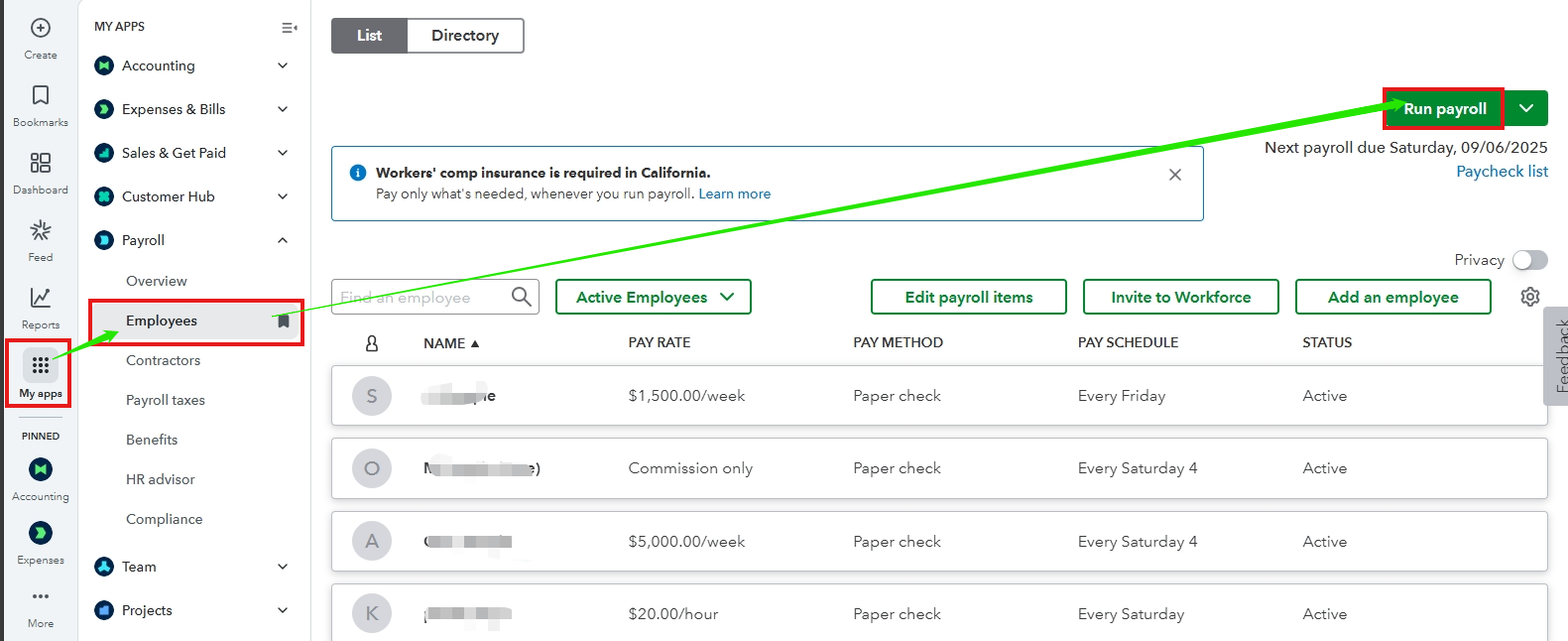Click the Commission only pay rate cell
The image size is (1568, 641).
[690, 468]
